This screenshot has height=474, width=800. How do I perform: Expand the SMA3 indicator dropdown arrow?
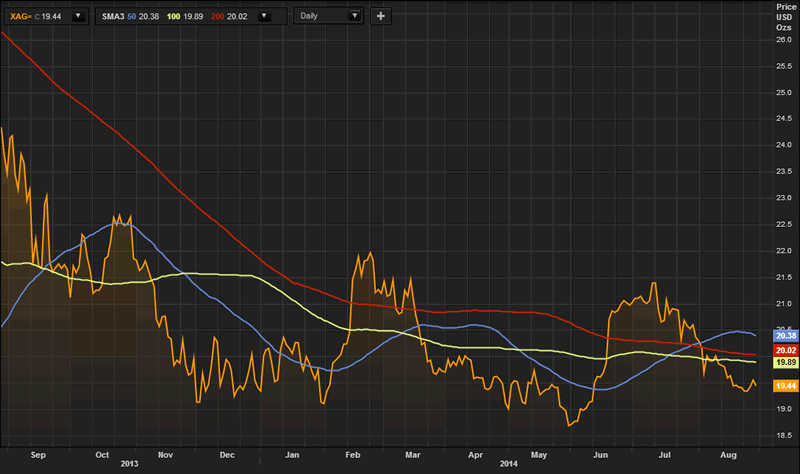[263, 16]
